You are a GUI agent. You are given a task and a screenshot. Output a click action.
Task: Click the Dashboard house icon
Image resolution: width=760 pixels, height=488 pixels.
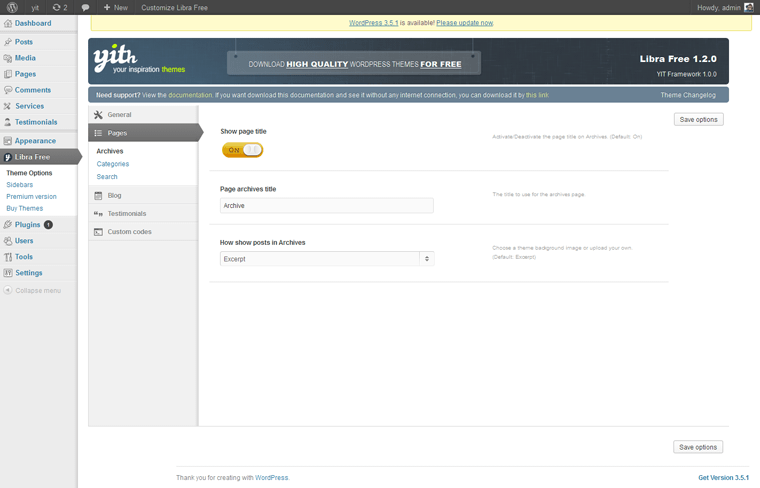click(x=8, y=23)
